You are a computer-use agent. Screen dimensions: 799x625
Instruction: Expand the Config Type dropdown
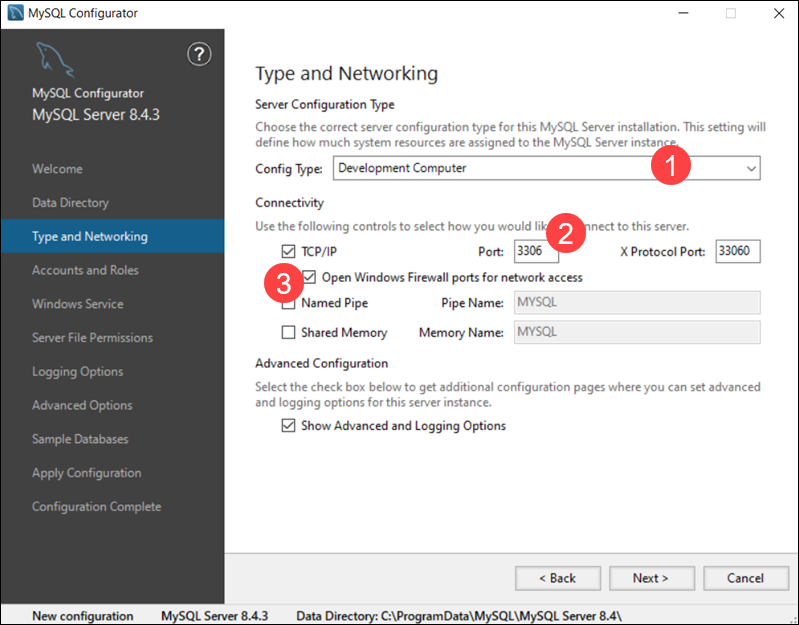click(x=751, y=168)
